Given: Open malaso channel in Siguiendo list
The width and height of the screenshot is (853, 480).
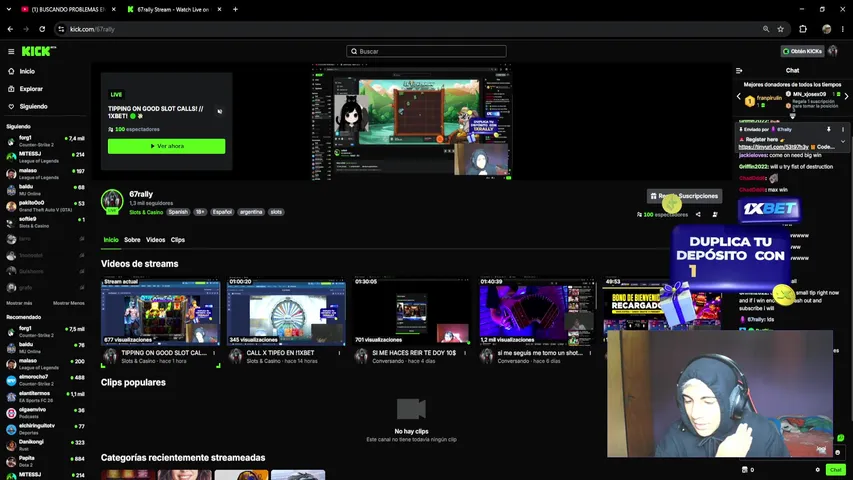Looking at the screenshot, I should pyautogui.click(x=46, y=174).
